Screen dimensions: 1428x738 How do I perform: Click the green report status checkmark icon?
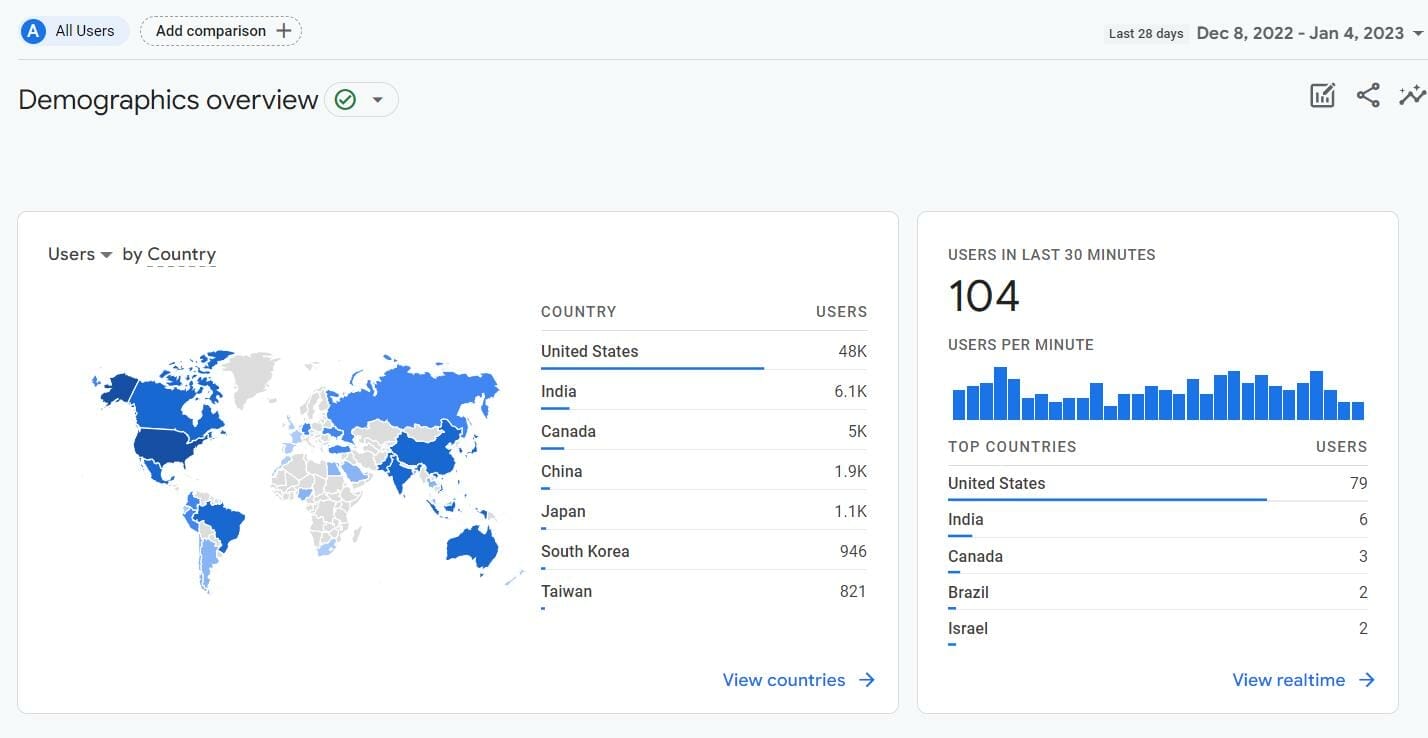point(345,100)
